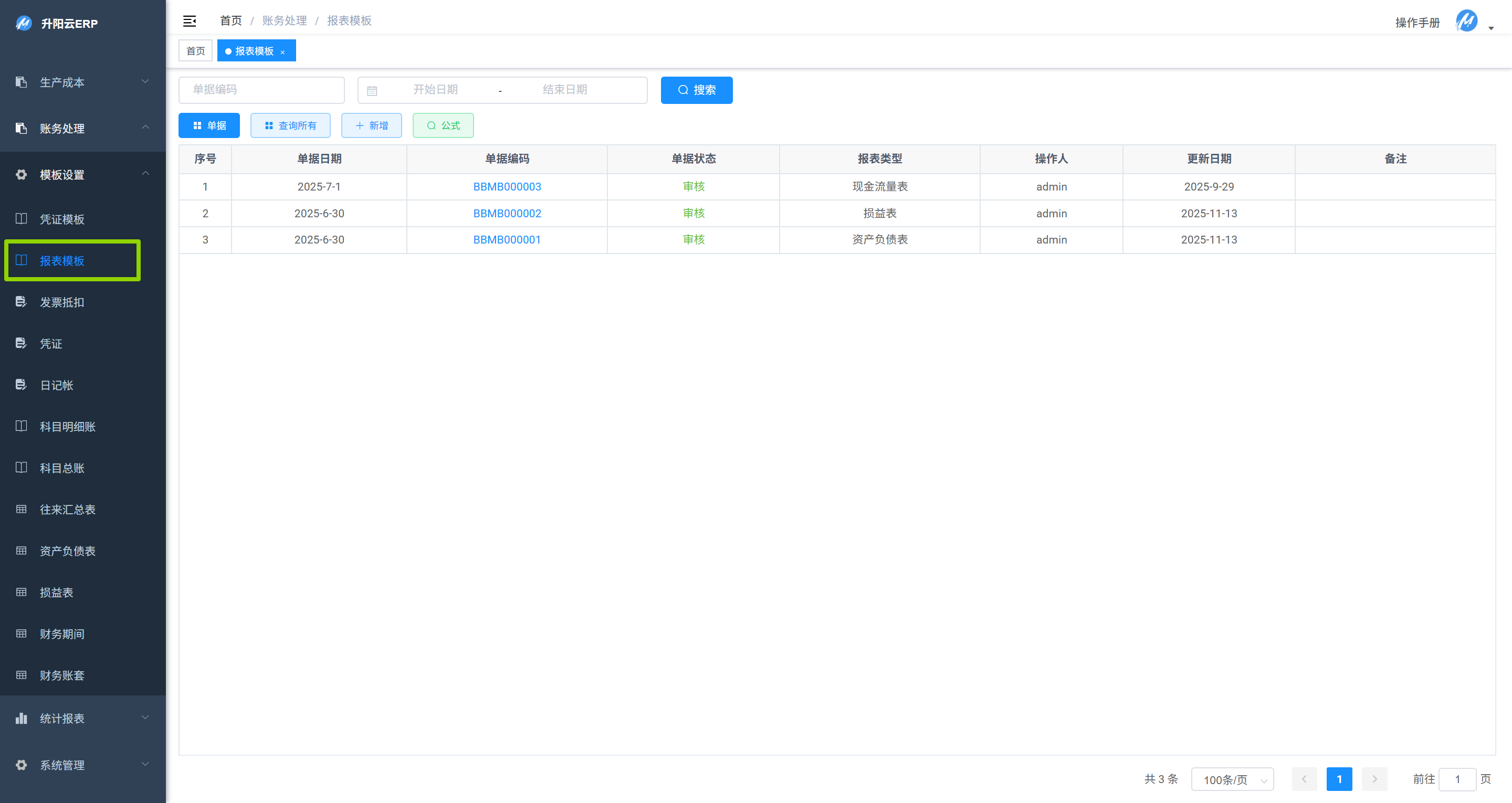The image size is (1512, 803).
Task: Click the sidebar collapse hamburger icon
Action: click(189, 21)
